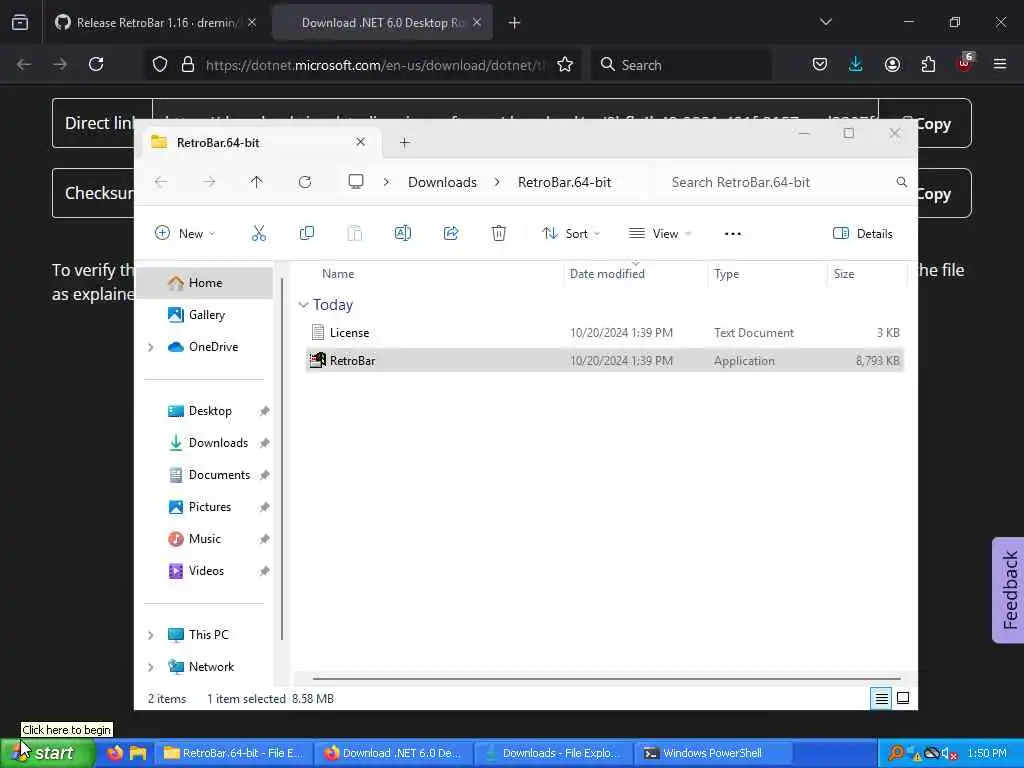Switch to Windows PowerShell taskbar button
The height and width of the screenshot is (768, 1024).
coord(713,753)
